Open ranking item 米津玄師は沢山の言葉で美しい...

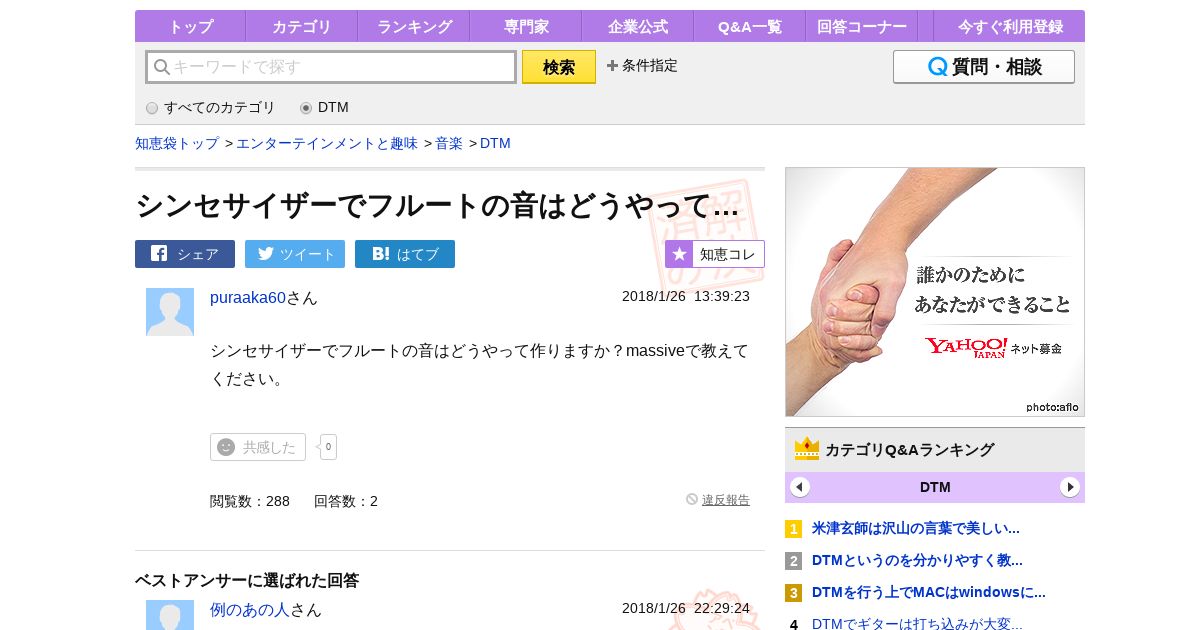[916, 528]
